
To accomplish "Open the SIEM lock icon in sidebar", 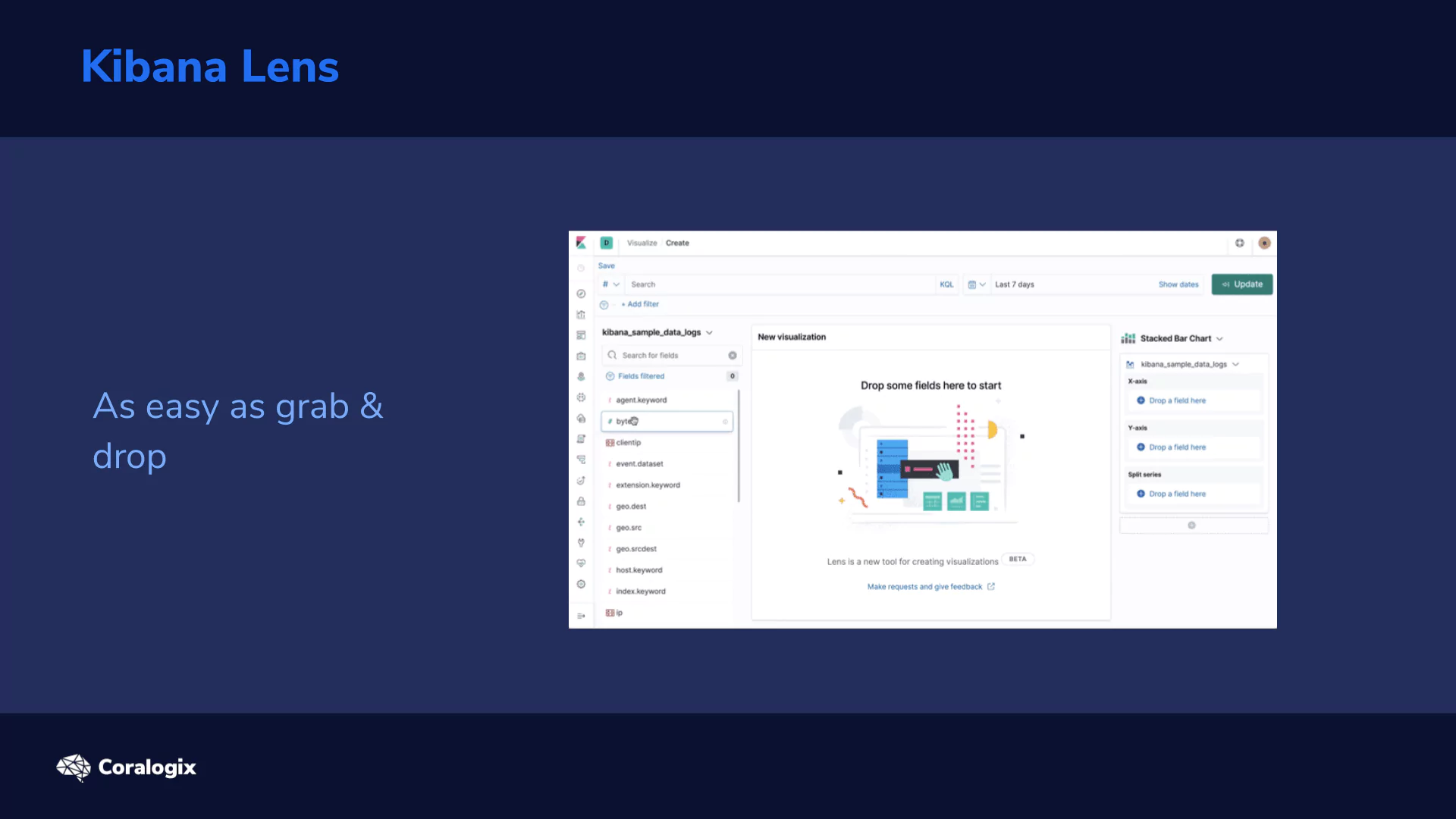I will [x=581, y=501].
